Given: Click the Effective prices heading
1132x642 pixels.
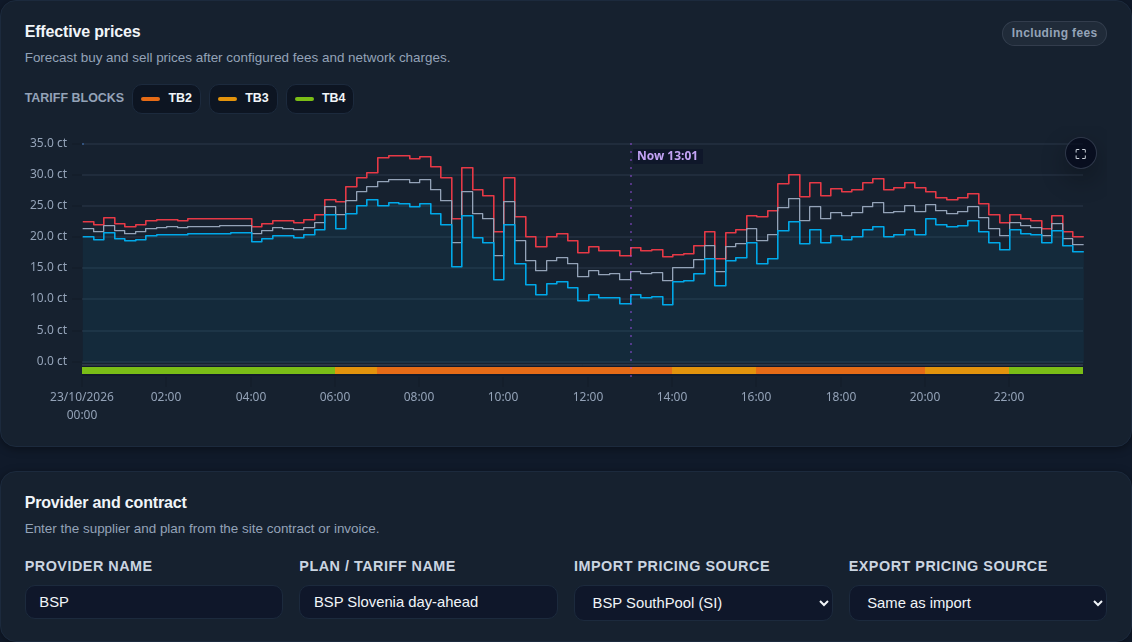Looking at the screenshot, I should coord(82,32).
